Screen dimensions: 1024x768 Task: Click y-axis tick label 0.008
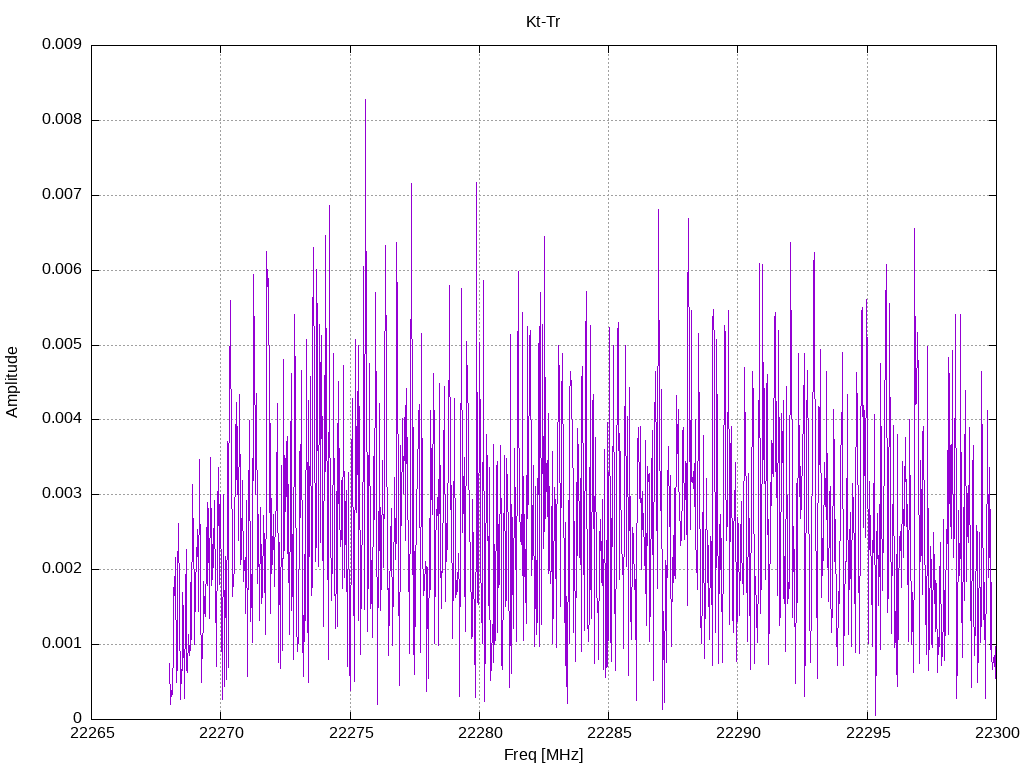point(62,120)
